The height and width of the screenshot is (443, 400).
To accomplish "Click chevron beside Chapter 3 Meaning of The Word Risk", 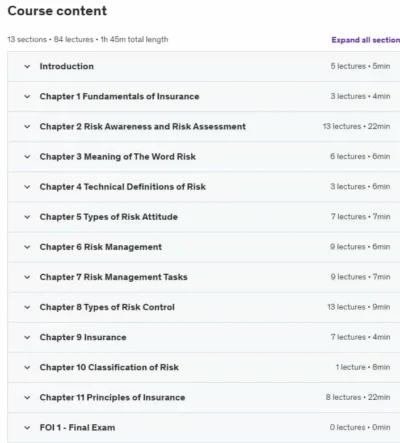I will click(27, 157).
